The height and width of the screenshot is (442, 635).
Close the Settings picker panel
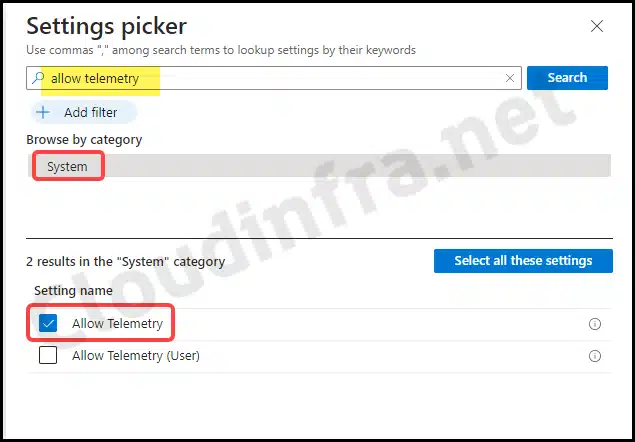click(597, 26)
